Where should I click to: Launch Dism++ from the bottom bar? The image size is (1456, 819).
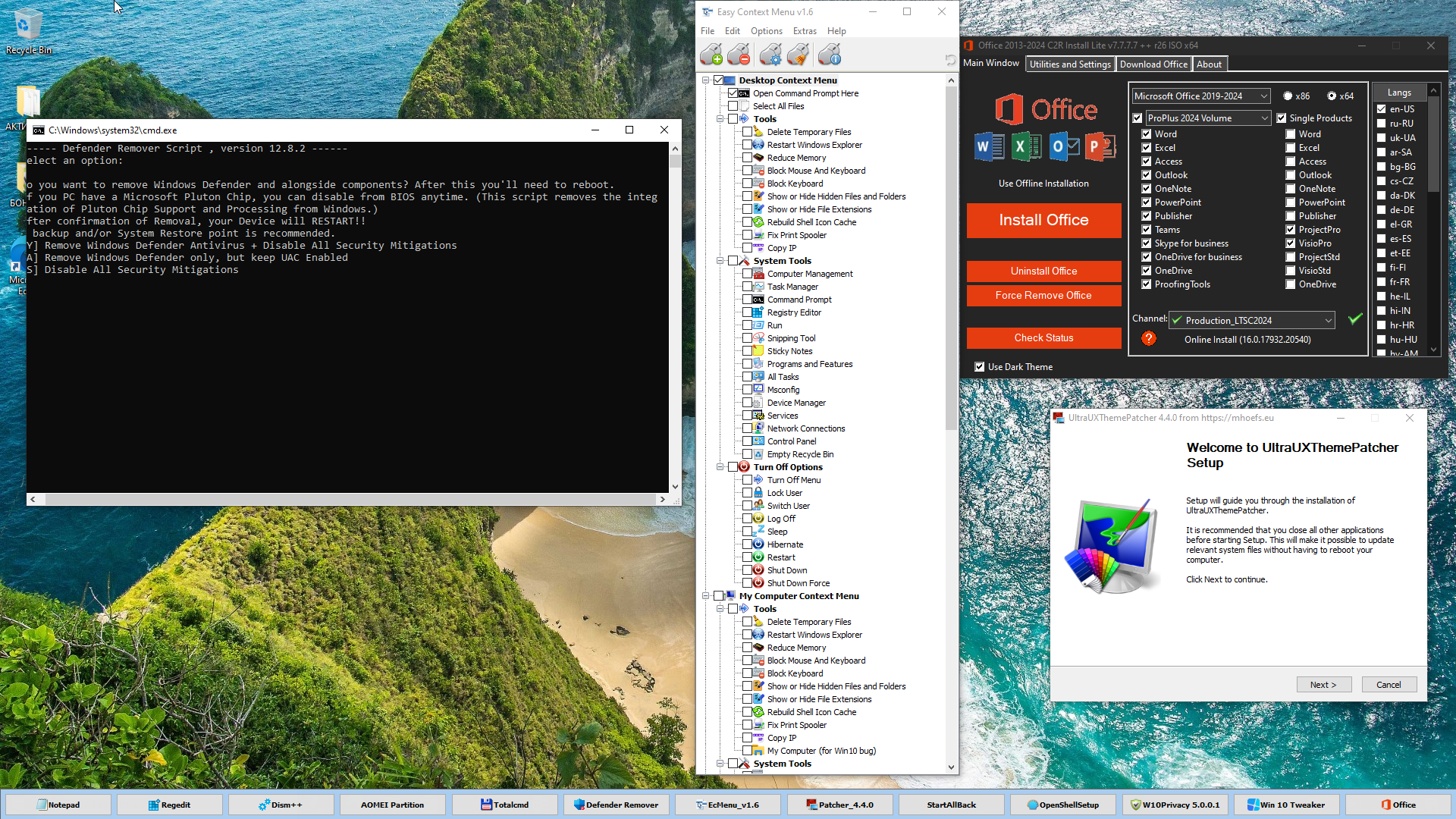281,805
